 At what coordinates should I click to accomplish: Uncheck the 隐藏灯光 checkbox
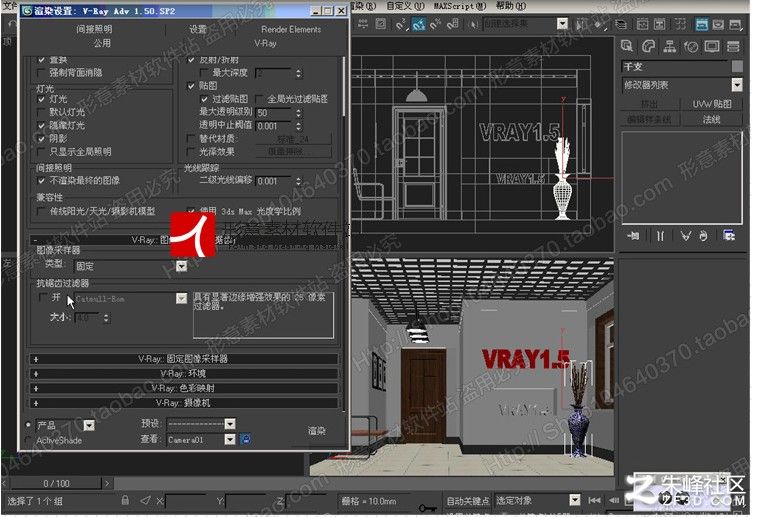click(x=41, y=126)
